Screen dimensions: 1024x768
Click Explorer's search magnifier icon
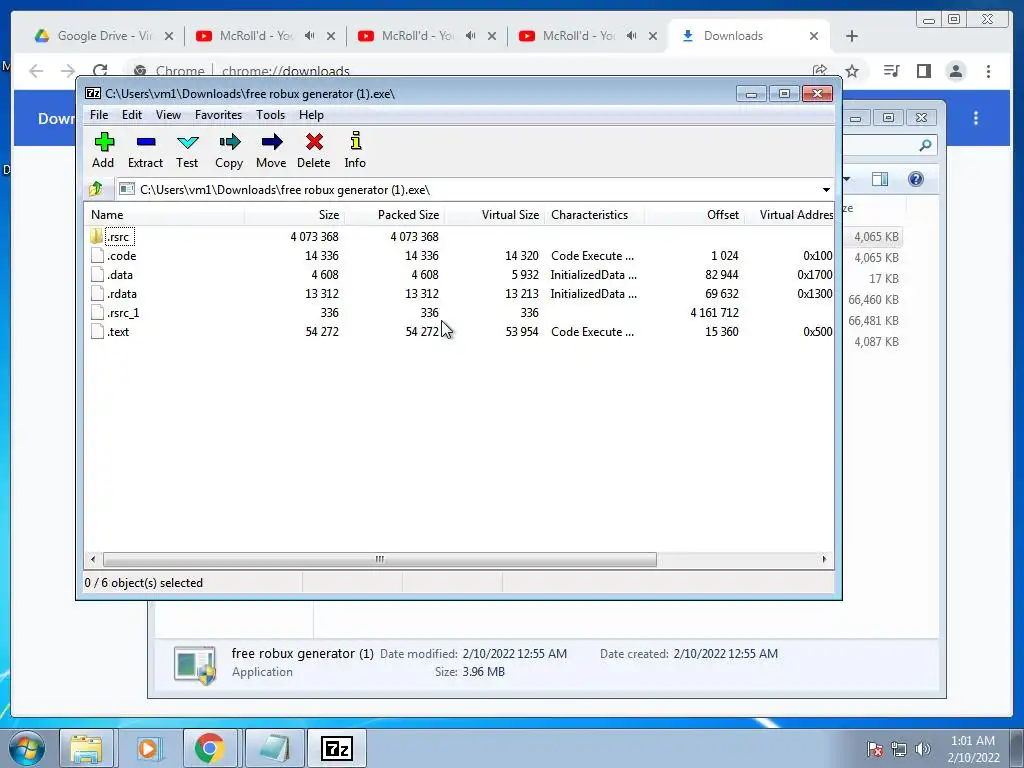(x=925, y=145)
